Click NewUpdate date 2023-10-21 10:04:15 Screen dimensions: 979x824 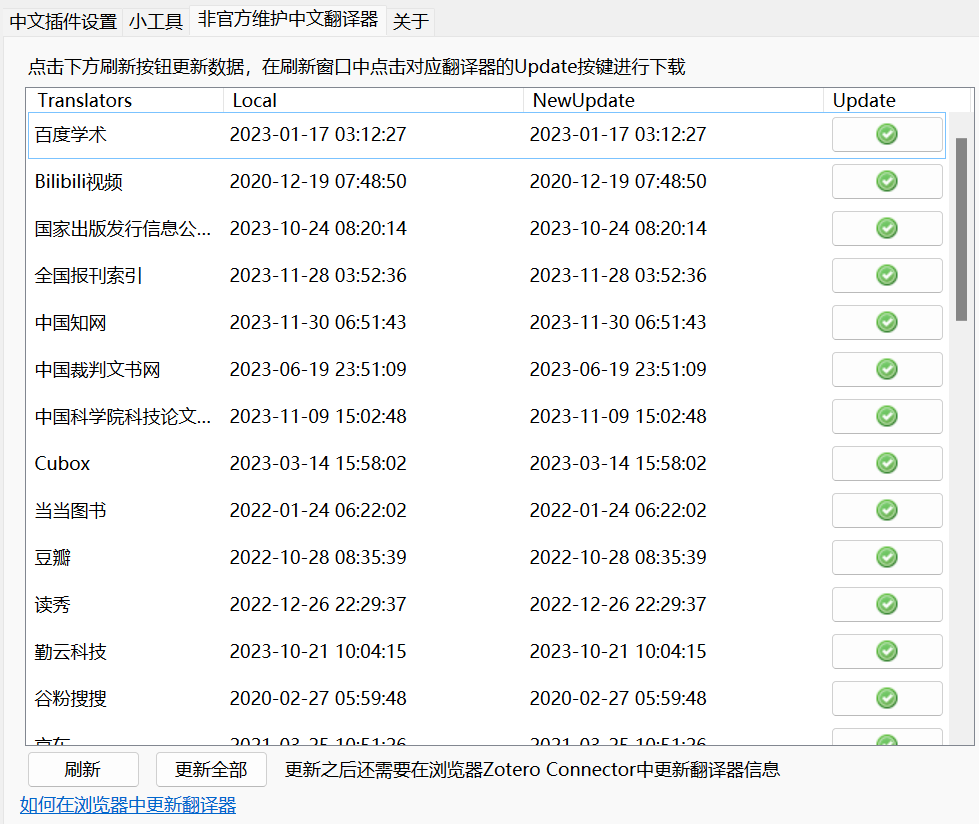click(618, 652)
